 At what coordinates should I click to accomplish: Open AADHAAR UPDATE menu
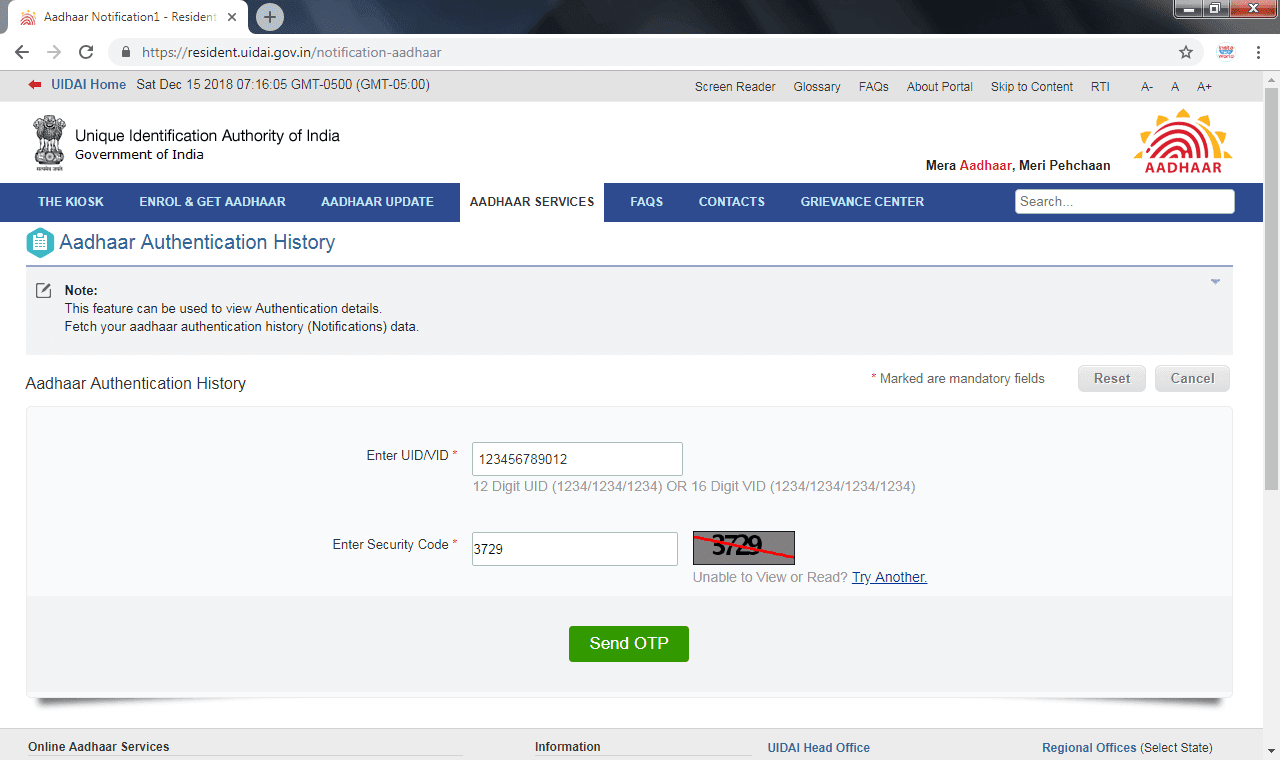pyautogui.click(x=377, y=202)
